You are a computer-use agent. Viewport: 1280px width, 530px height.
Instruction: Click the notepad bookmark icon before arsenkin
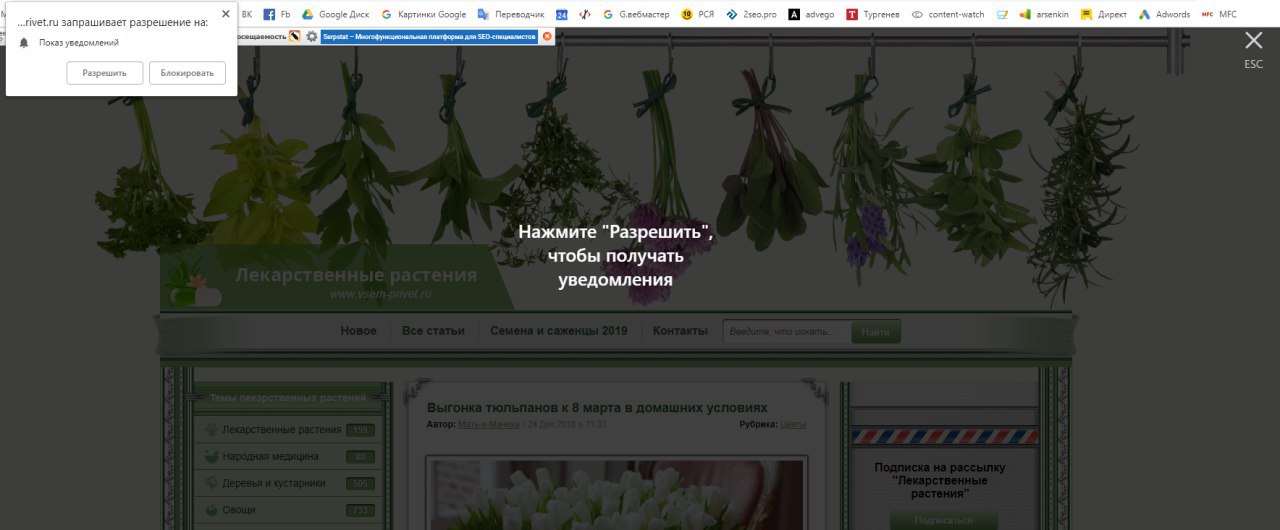click(1002, 14)
